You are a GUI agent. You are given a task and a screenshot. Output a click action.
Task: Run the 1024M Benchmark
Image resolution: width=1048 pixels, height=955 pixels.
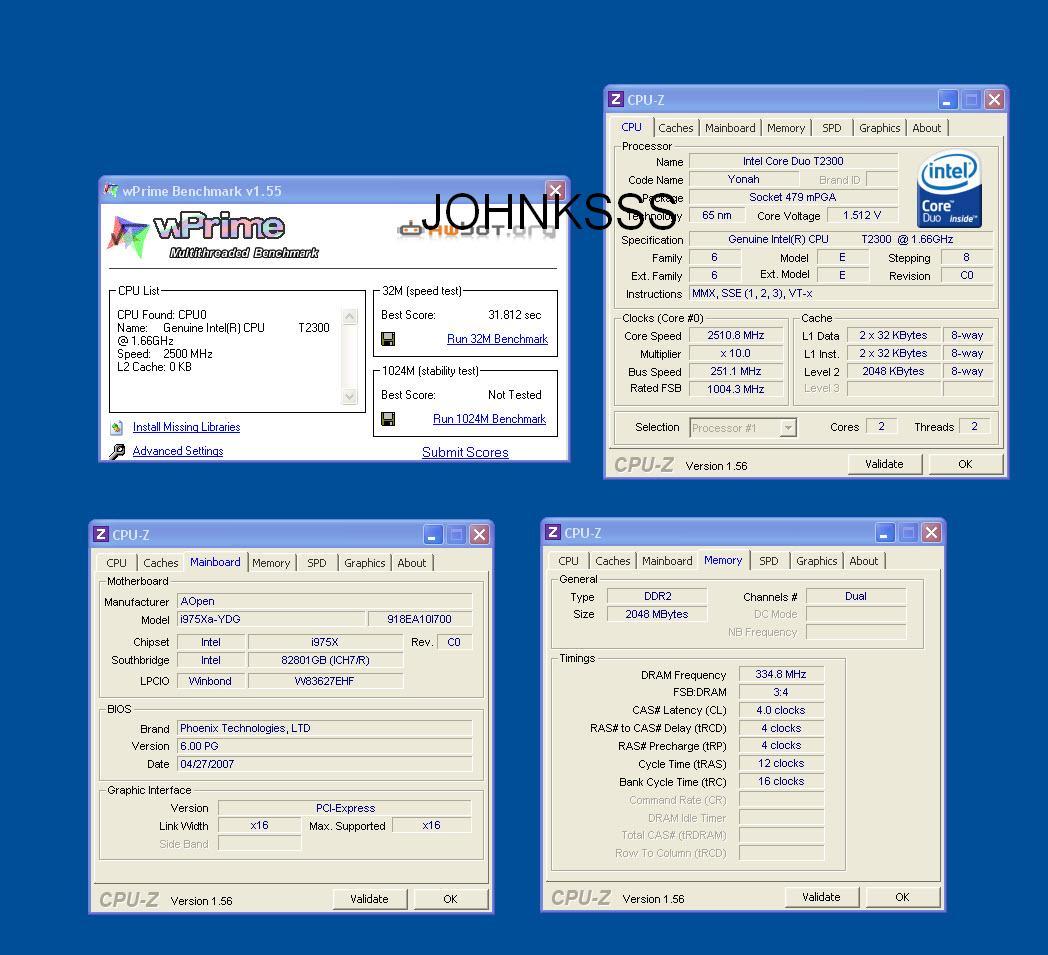(489, 419)
